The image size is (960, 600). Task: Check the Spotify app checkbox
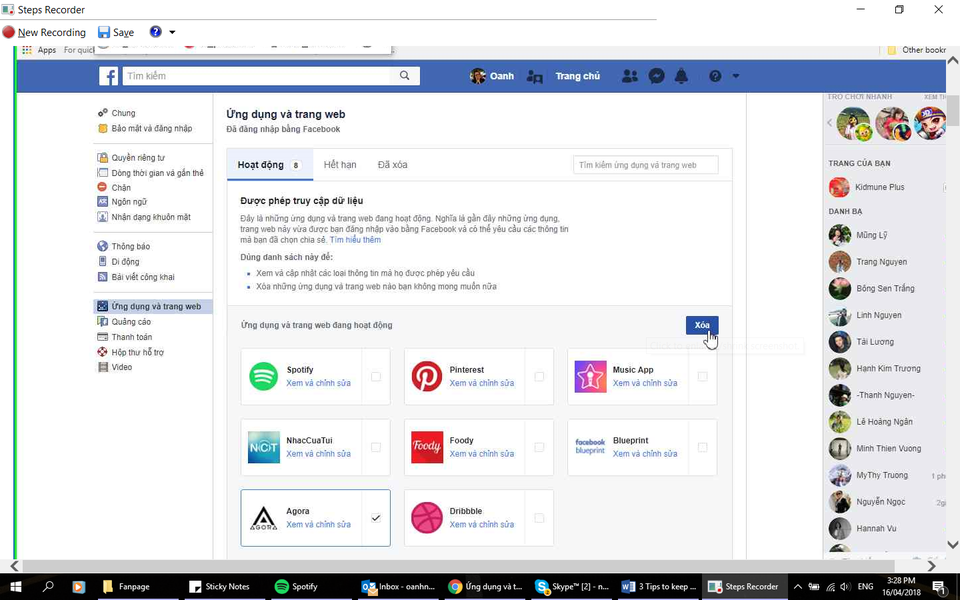[x=375, y=377]
